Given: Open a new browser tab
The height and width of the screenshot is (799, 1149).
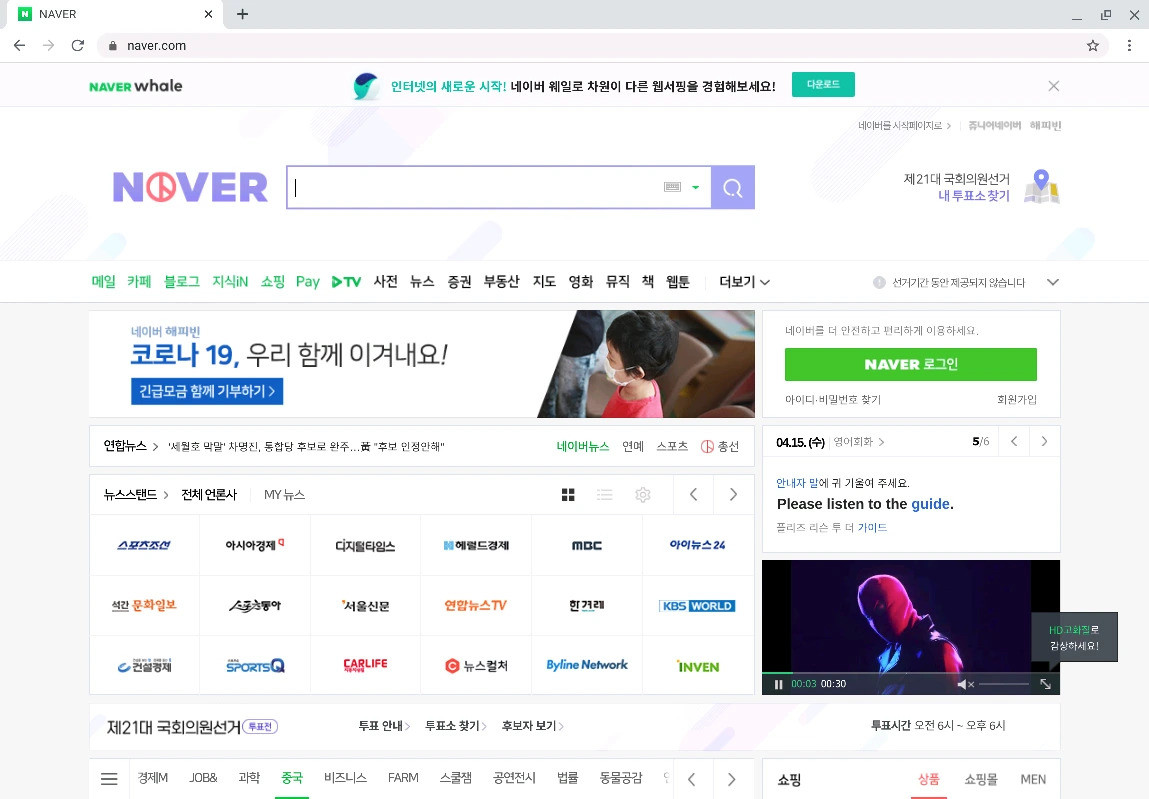Looking at the screenshot, I should 243,14.
